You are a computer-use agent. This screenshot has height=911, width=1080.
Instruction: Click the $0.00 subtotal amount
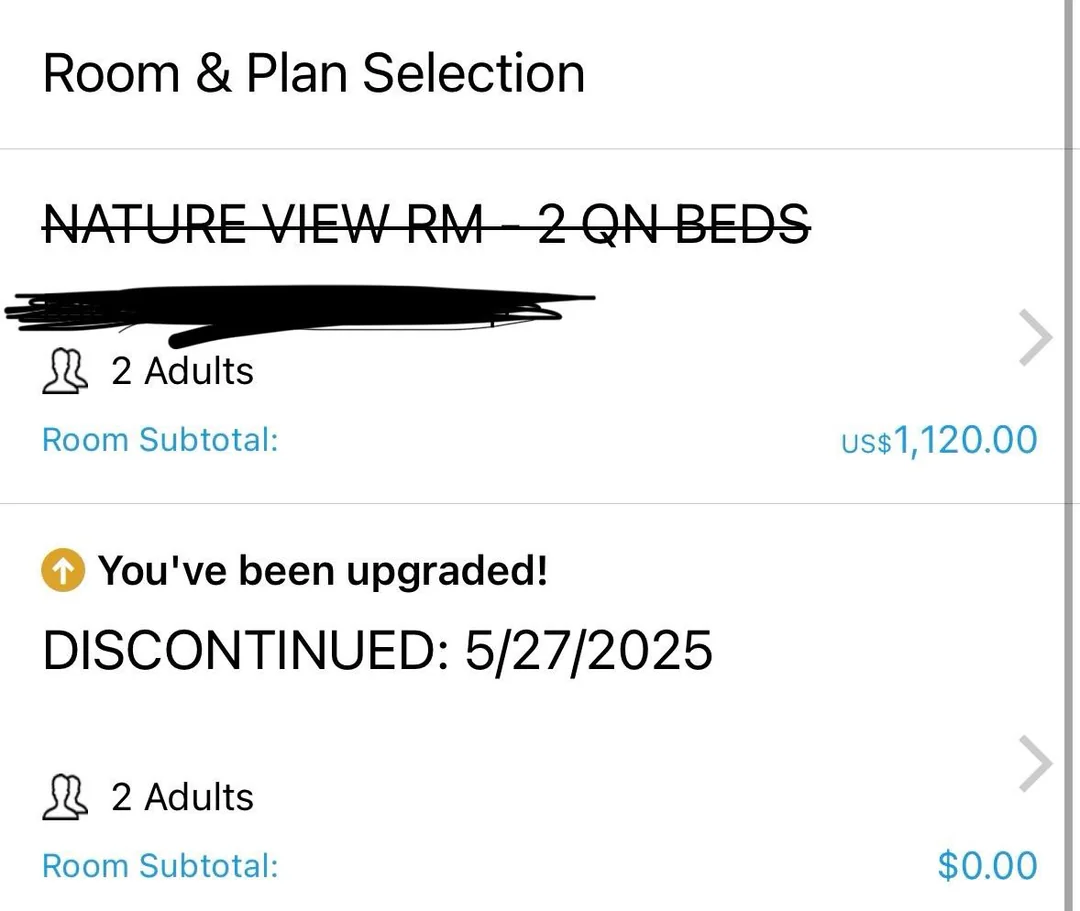click(987, 866)
